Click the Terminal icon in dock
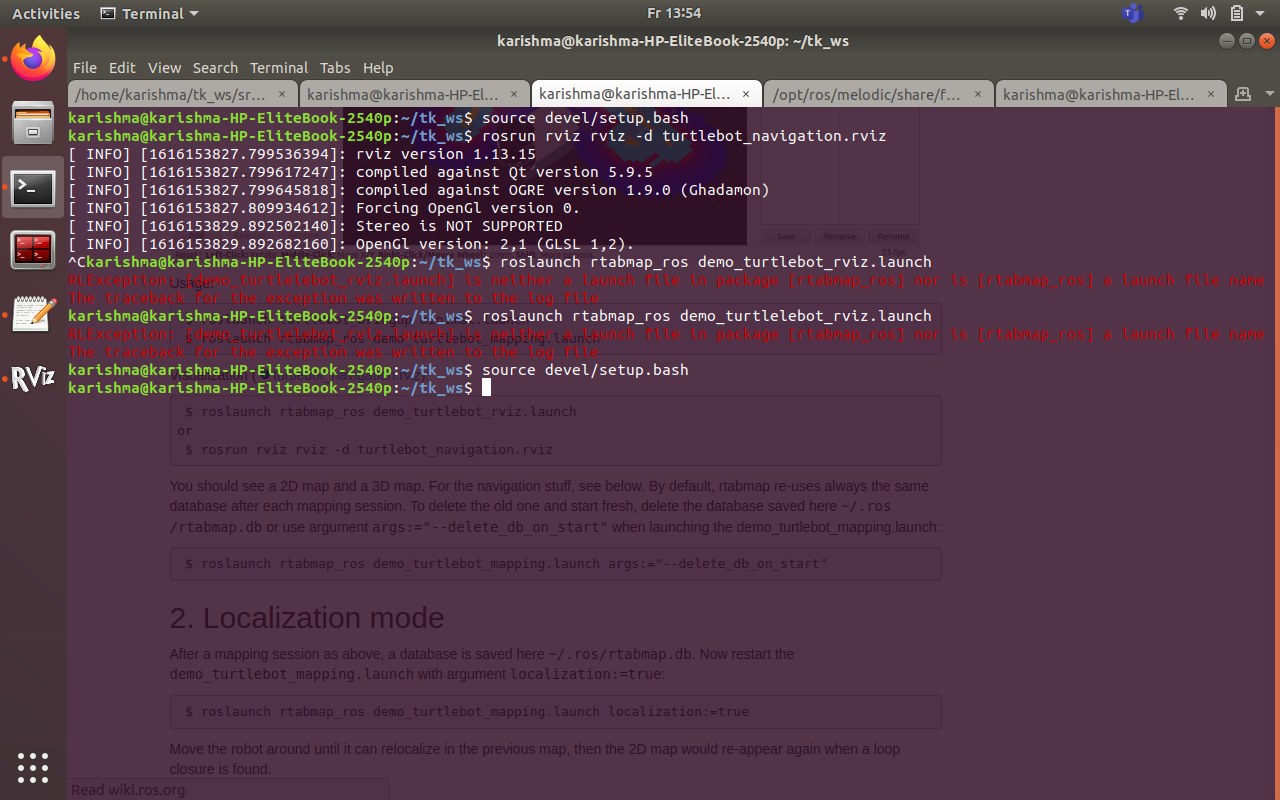This screenshot has width=1280, height=800. click(x=33, y=187)
